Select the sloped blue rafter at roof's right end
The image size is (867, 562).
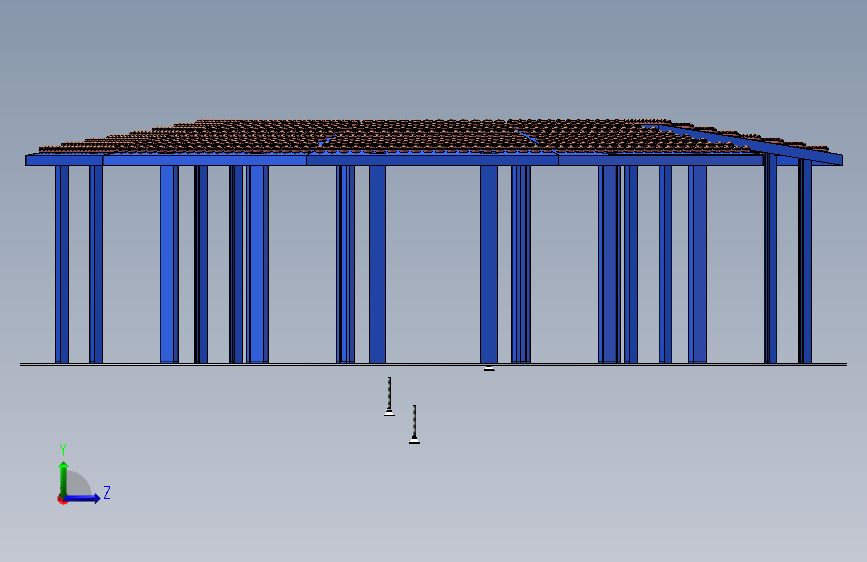(750, 145)
